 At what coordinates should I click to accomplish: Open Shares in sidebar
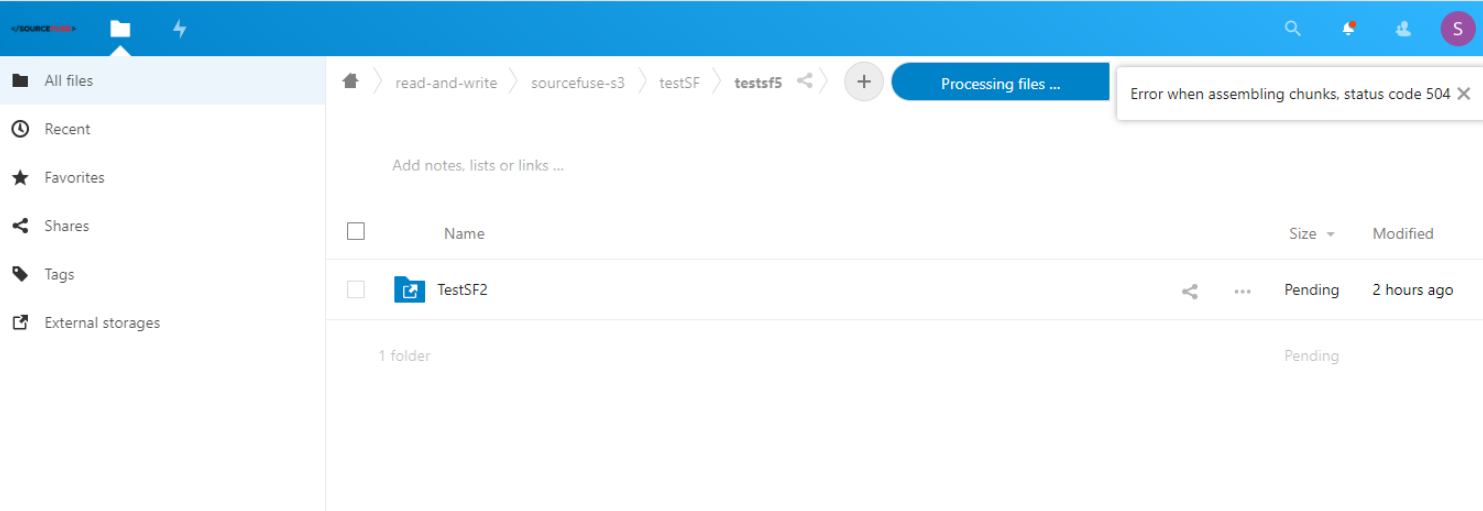click(x=163, y=226)
